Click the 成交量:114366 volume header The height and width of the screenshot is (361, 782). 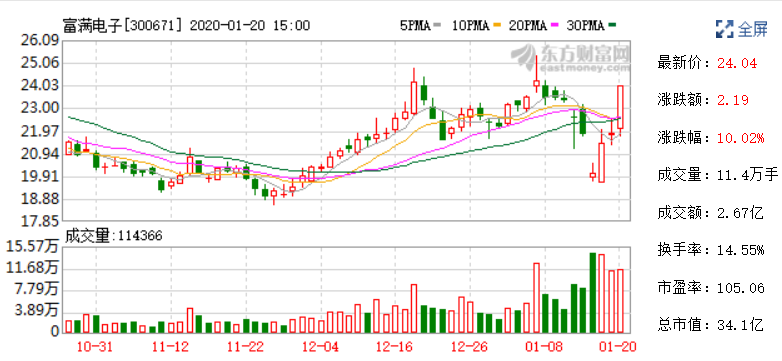pyautogui.click(x=114, y=236)
